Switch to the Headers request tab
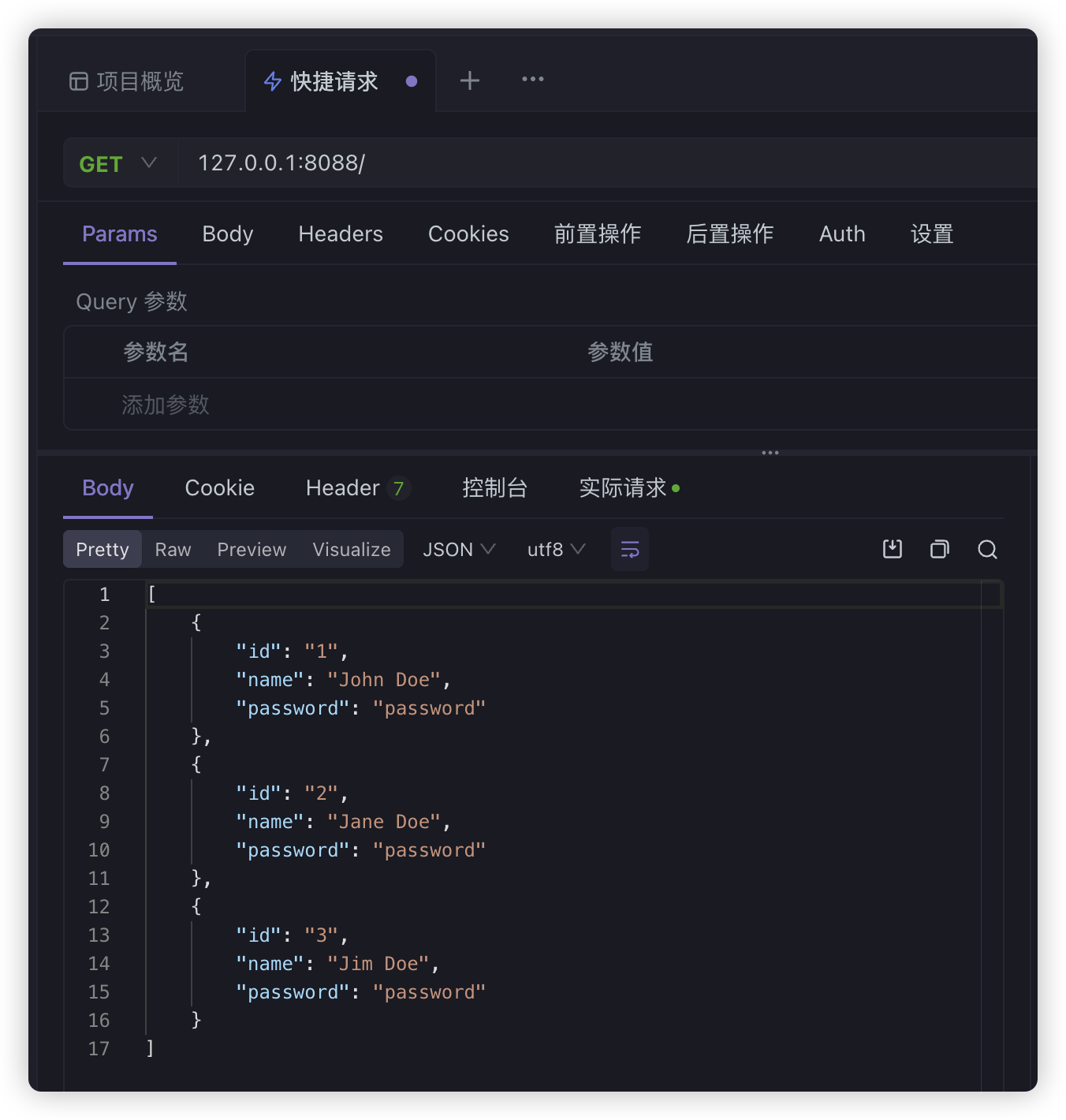The height and width of the screenshot is (1120, 1066). pos(341,234)
